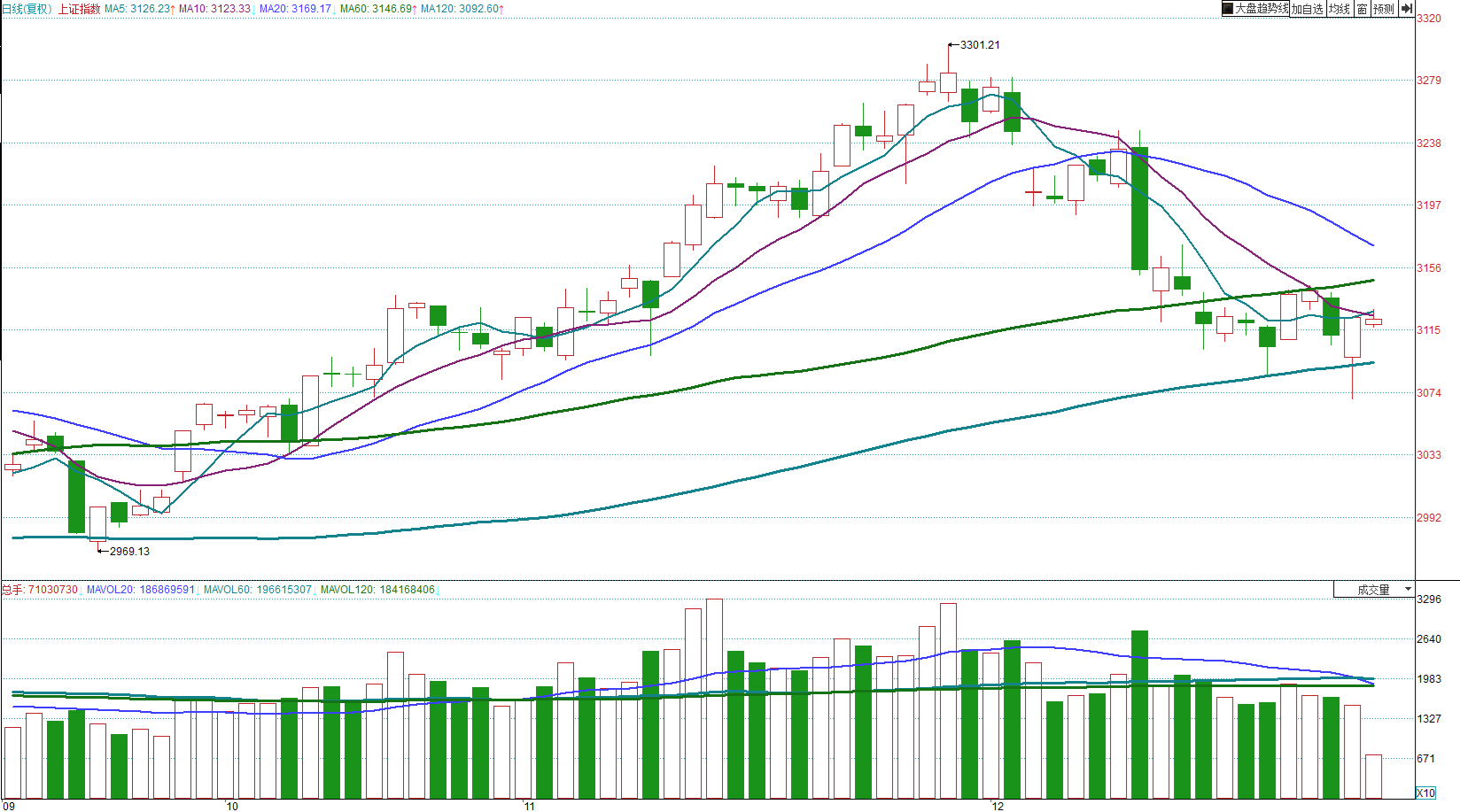This screenshot has height=812, width=1460.
Task: Select the MA10 indicator label
Action: click(215, 9)
